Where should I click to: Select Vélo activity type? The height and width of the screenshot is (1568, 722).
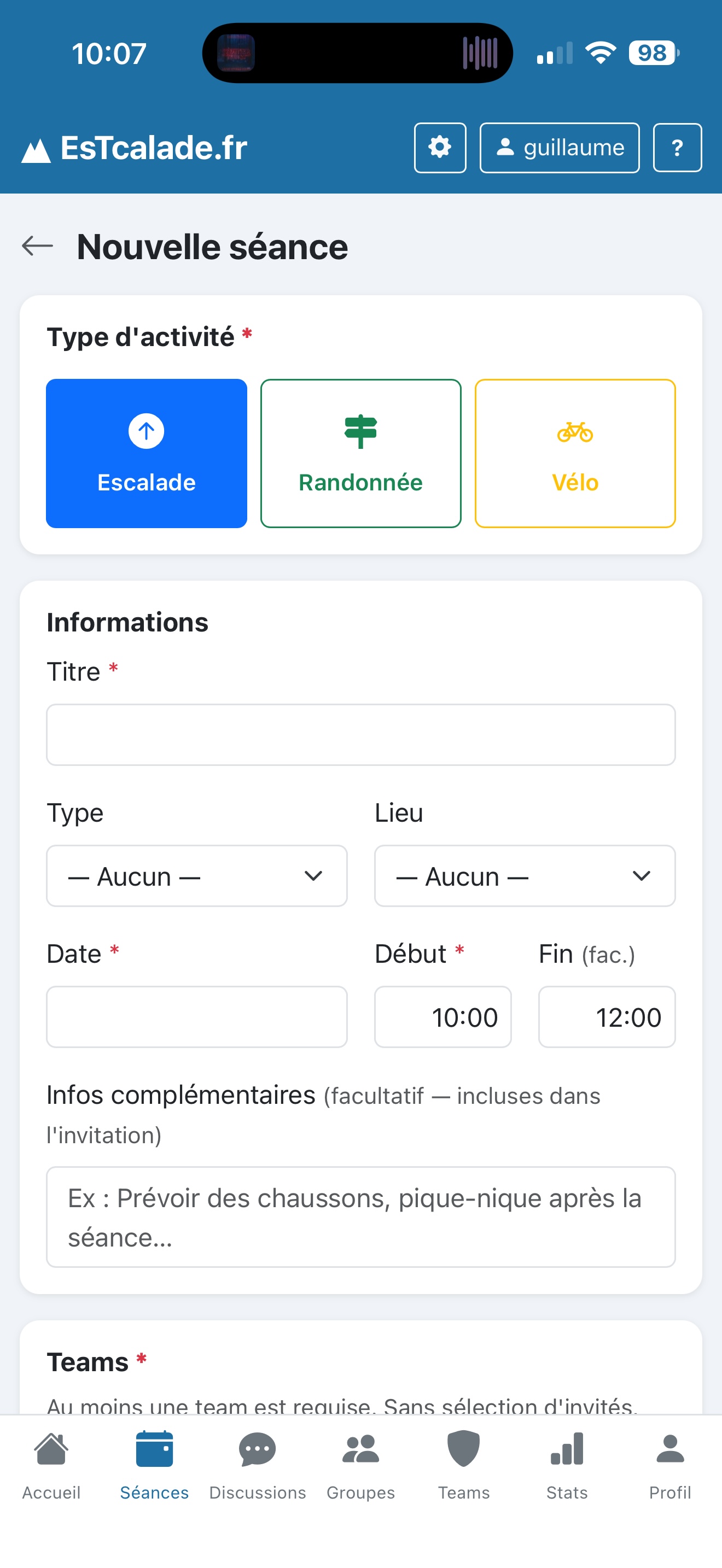point(575,453)
